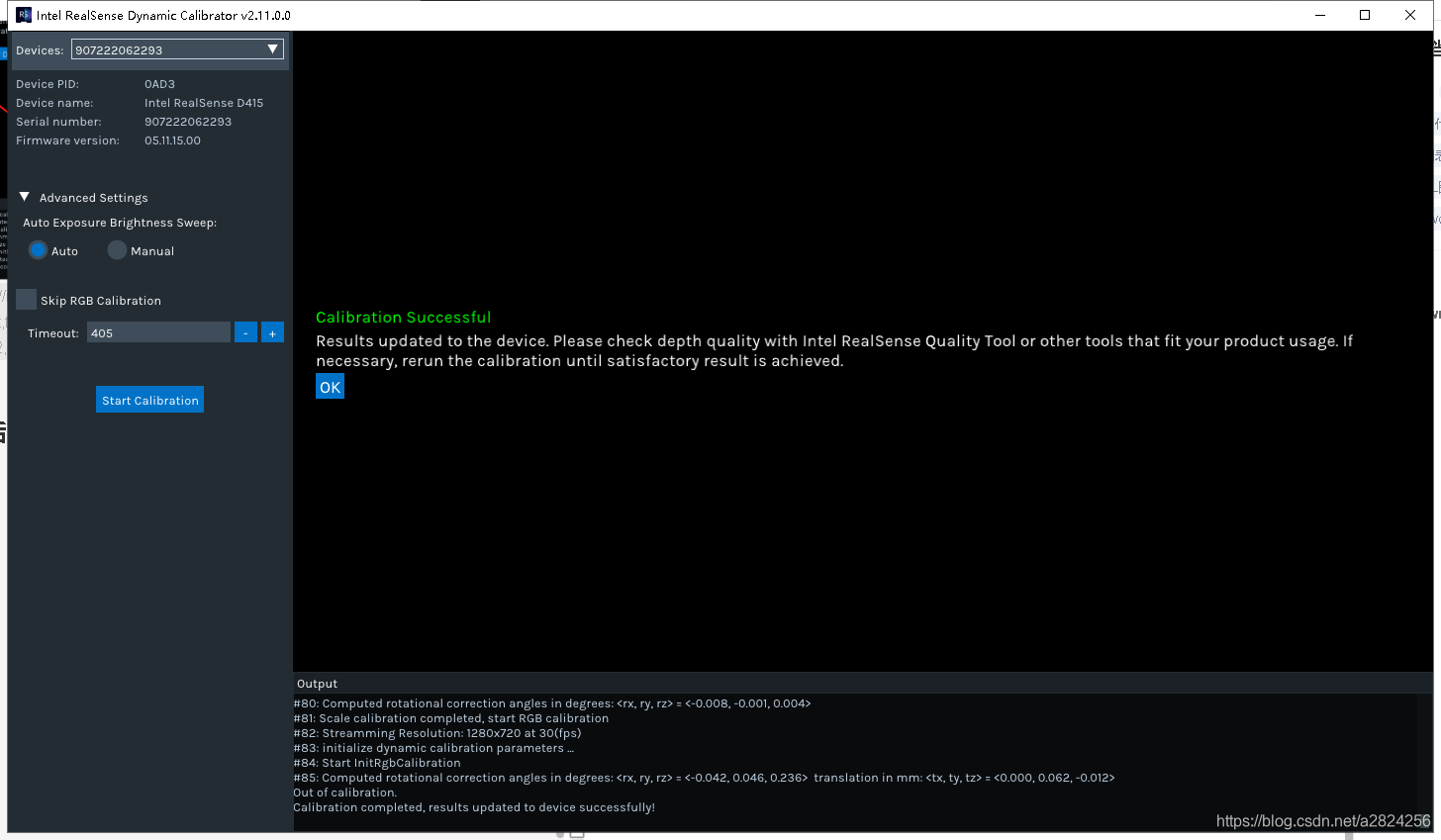Click log line #82 Streaming Resolution
This screenshot has width=1441, height=840.
pos(437,733)
